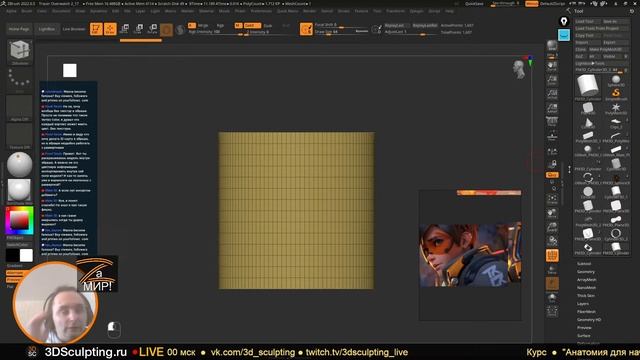The height and width of the screenshot is (360, 640).
Task: Click the Zoom3D icon
Action: (552, 227)
